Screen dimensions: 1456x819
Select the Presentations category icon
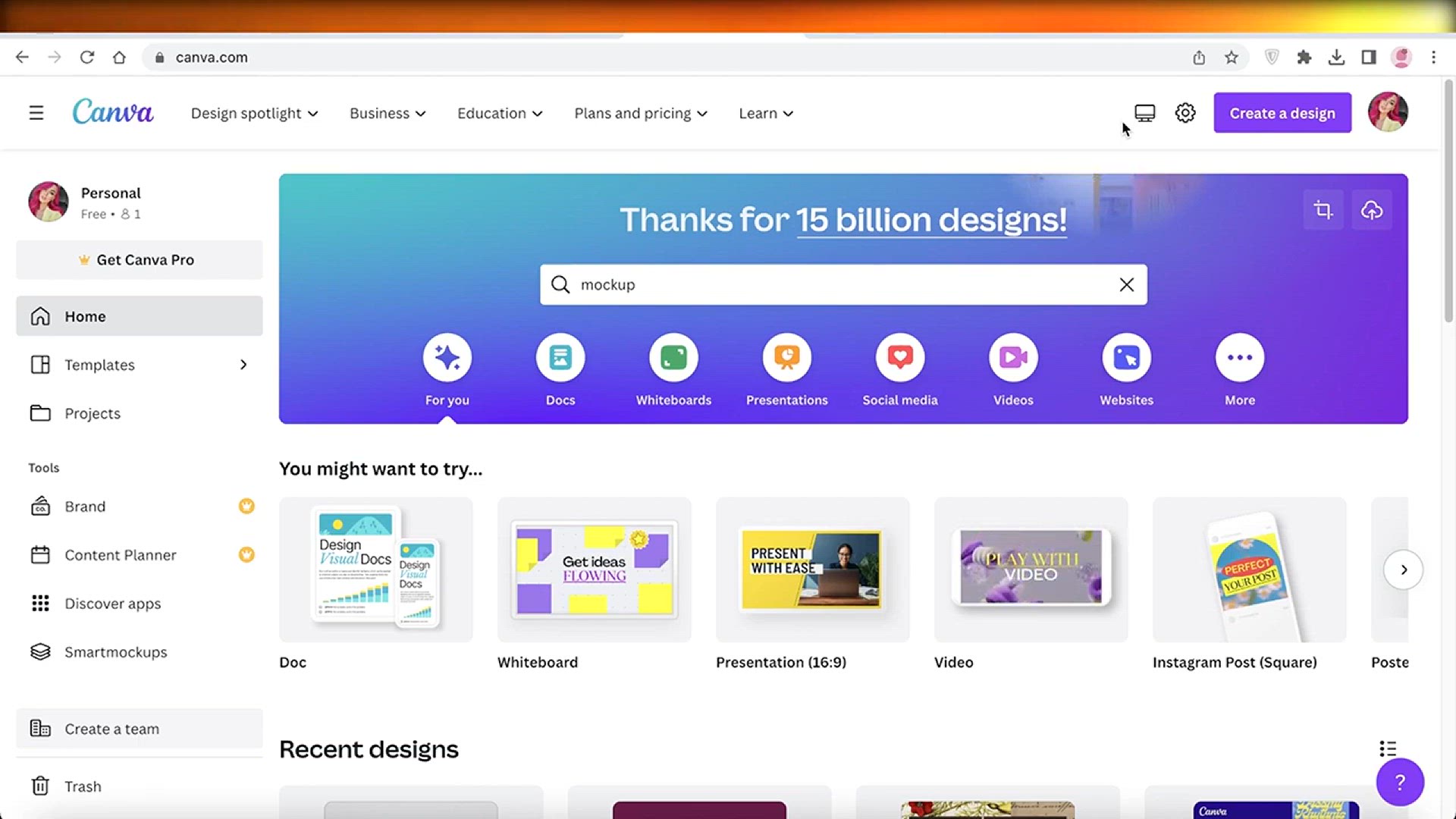tap(787, 357)
